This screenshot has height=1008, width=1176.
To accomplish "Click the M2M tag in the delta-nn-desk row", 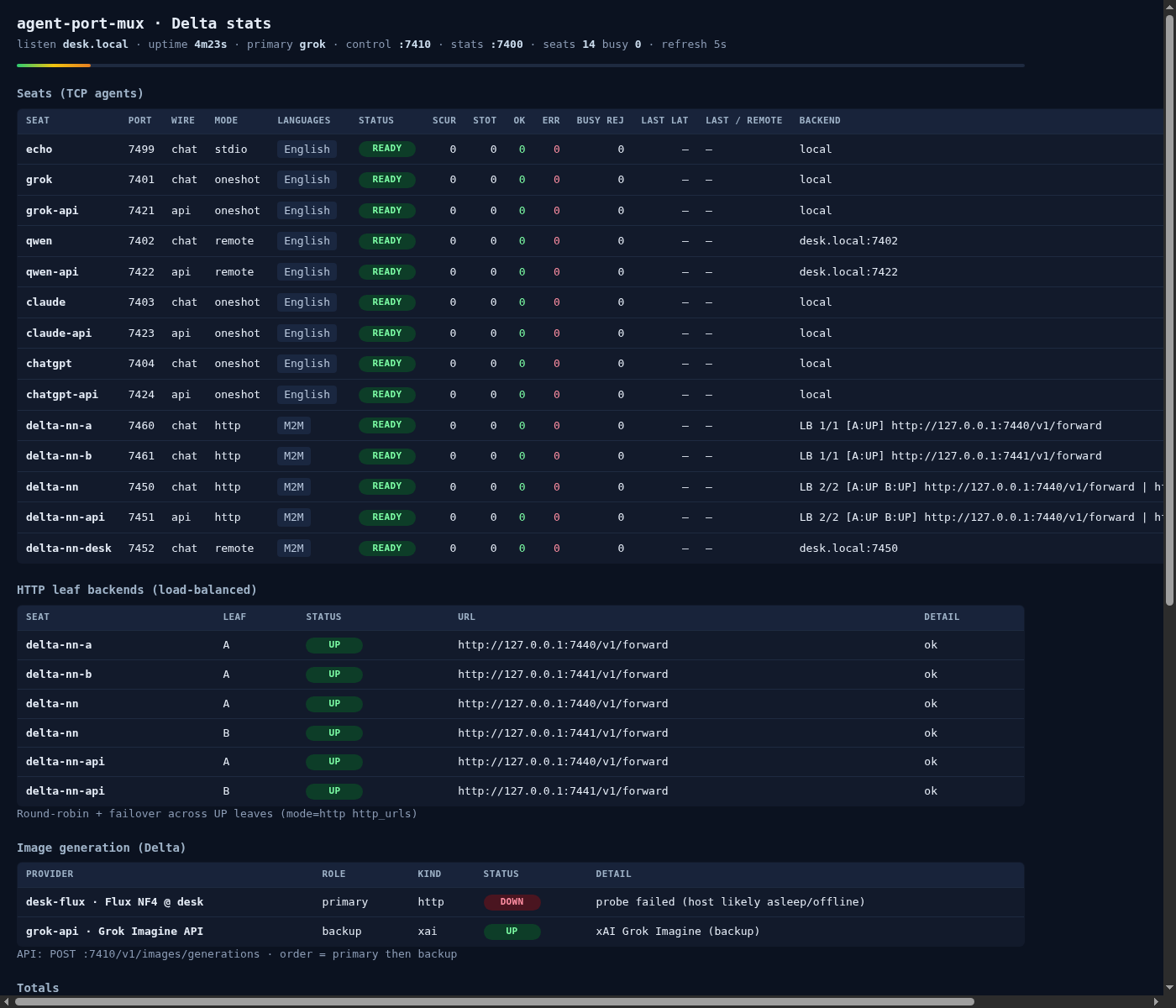I will 293,548.
